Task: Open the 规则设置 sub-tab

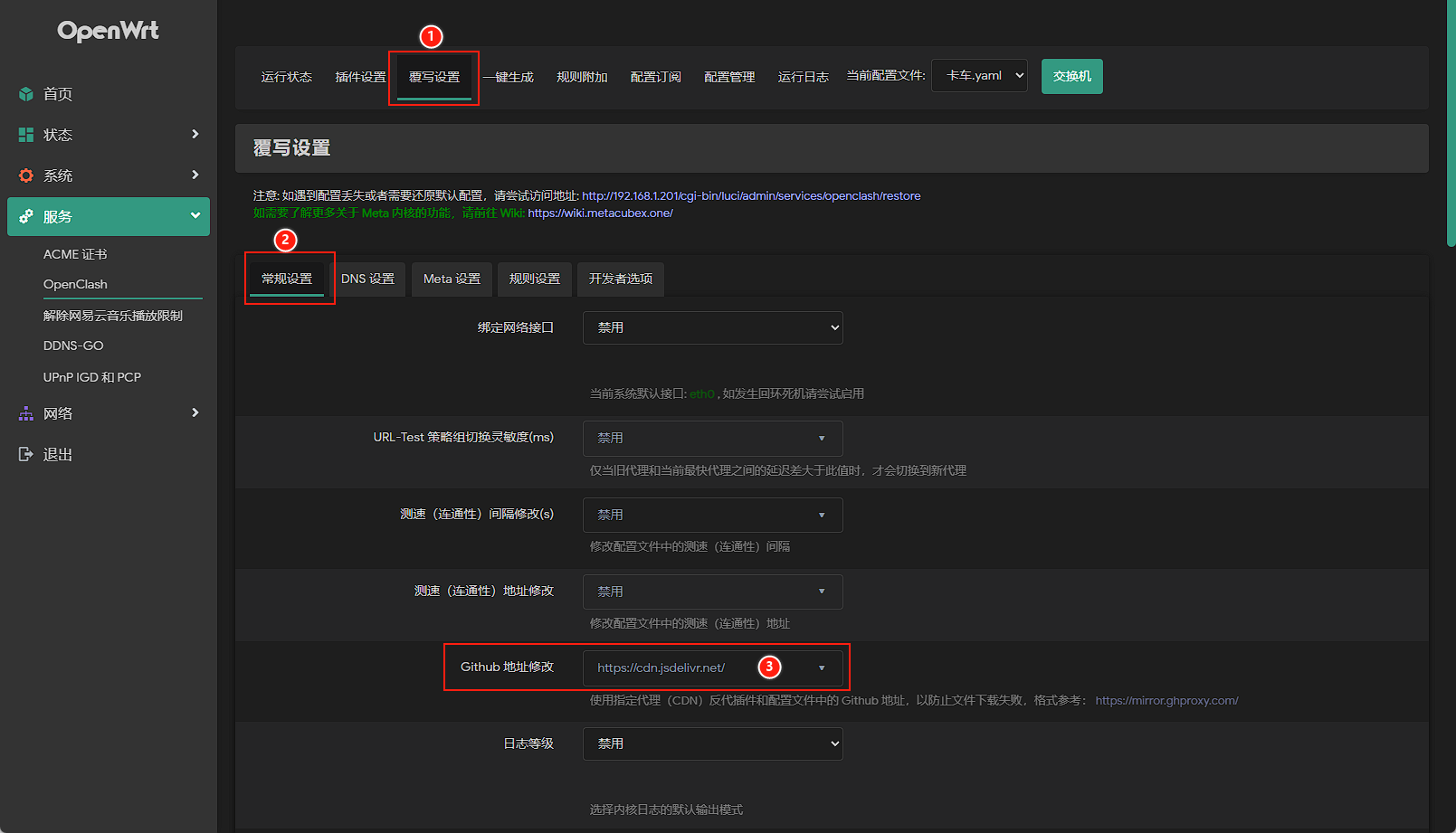Action: point(535,279)
